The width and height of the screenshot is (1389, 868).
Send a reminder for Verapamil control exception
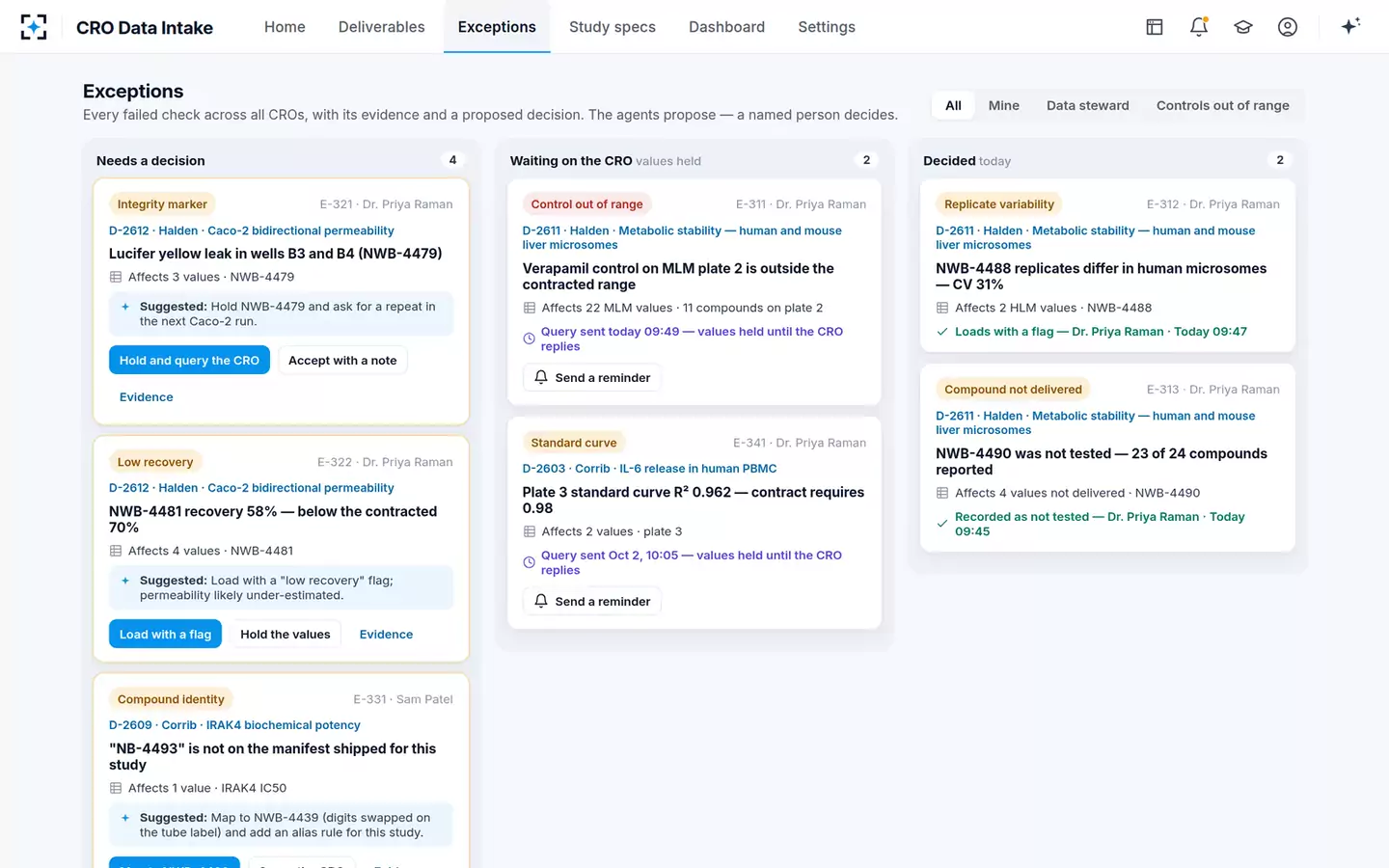click(x=592, y=377)
